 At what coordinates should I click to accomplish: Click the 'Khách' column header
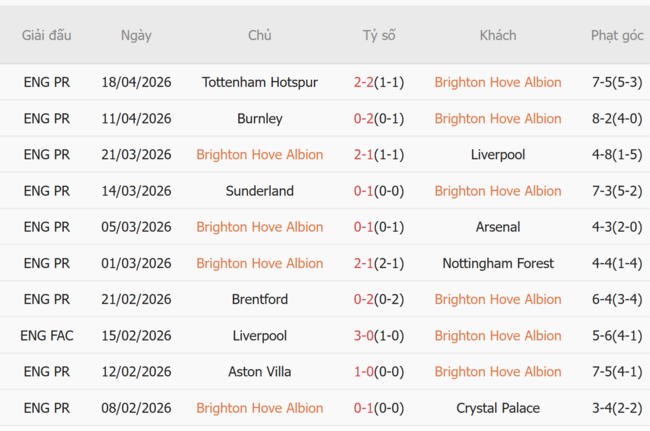498,35
